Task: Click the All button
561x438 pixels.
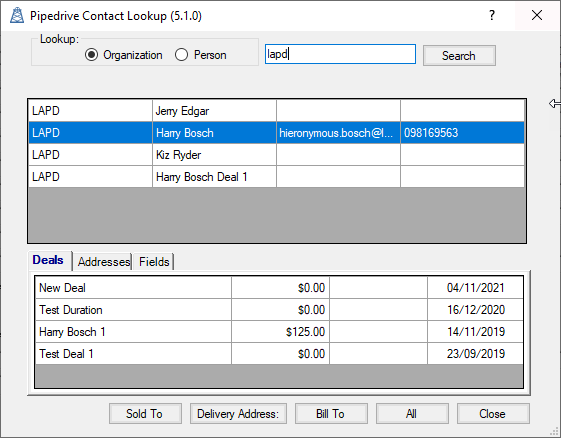Action: pyautogui.click(x=412, y=414)
